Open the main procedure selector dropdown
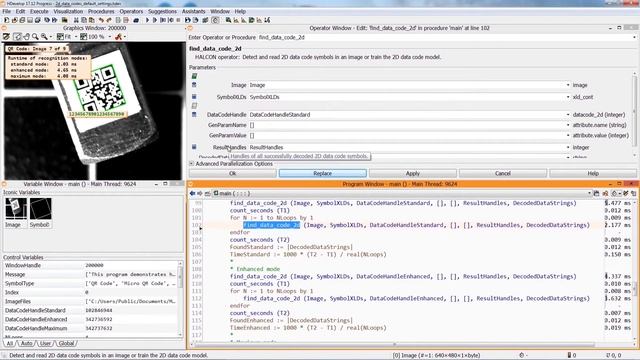The width and height of the screenshot is (640, 360). (589, 193)
